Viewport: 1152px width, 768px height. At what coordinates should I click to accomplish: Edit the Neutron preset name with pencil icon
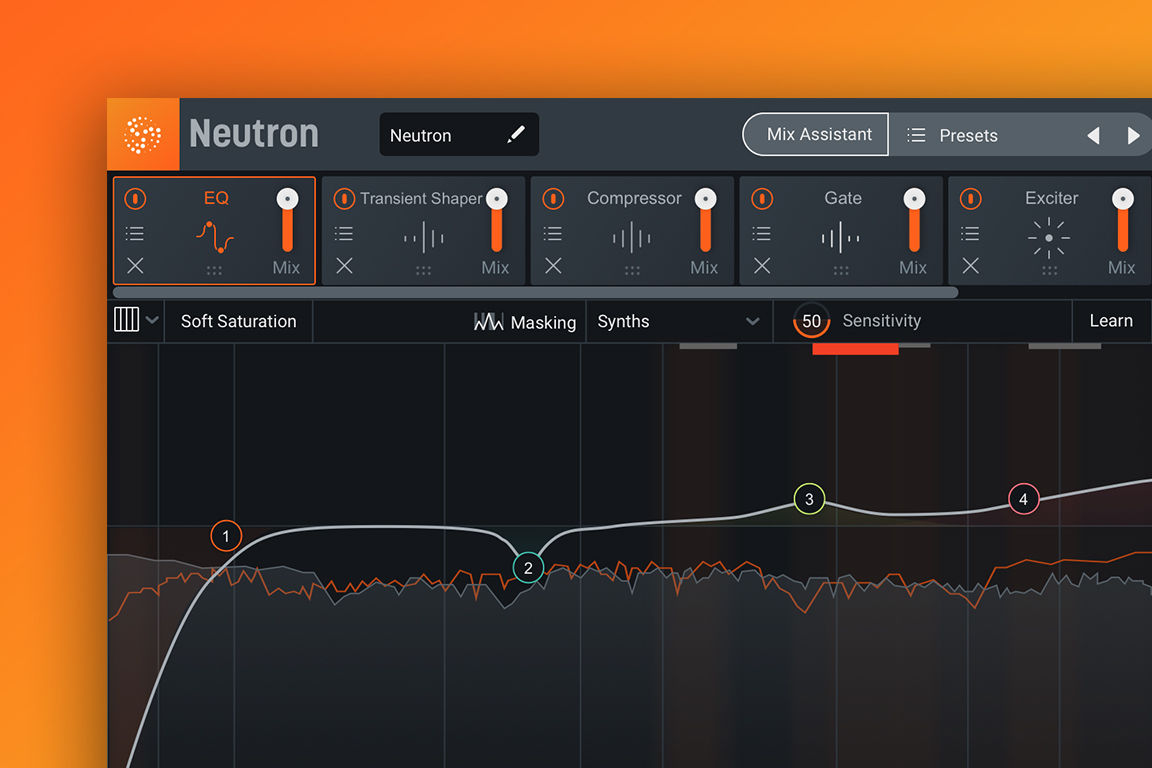coord(516,134)
